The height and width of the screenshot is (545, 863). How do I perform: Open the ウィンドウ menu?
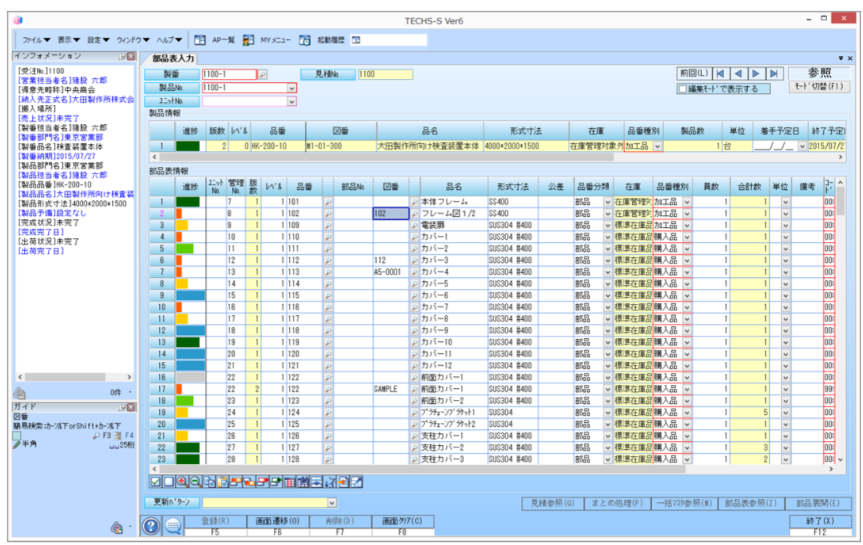click(x=133, y=40)
